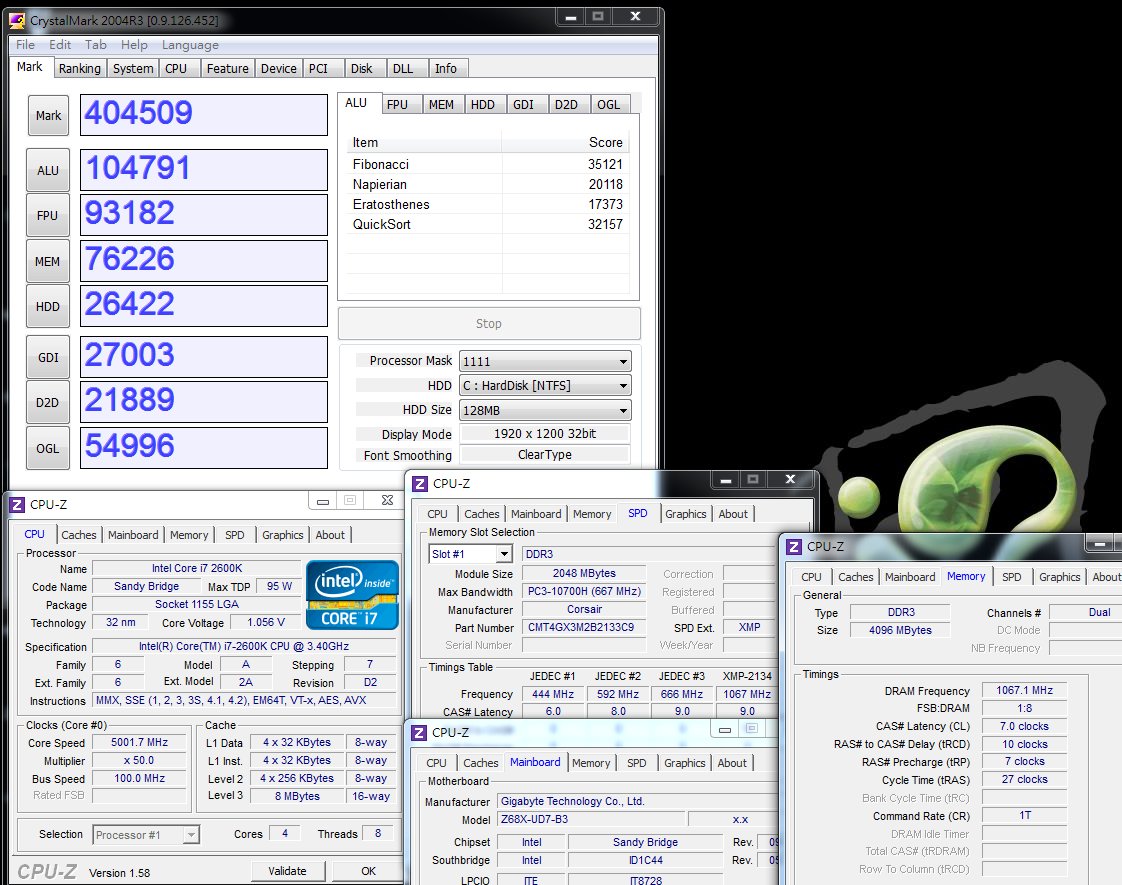Click the OGL benchmark button
1122x885 pixels.
48,449
